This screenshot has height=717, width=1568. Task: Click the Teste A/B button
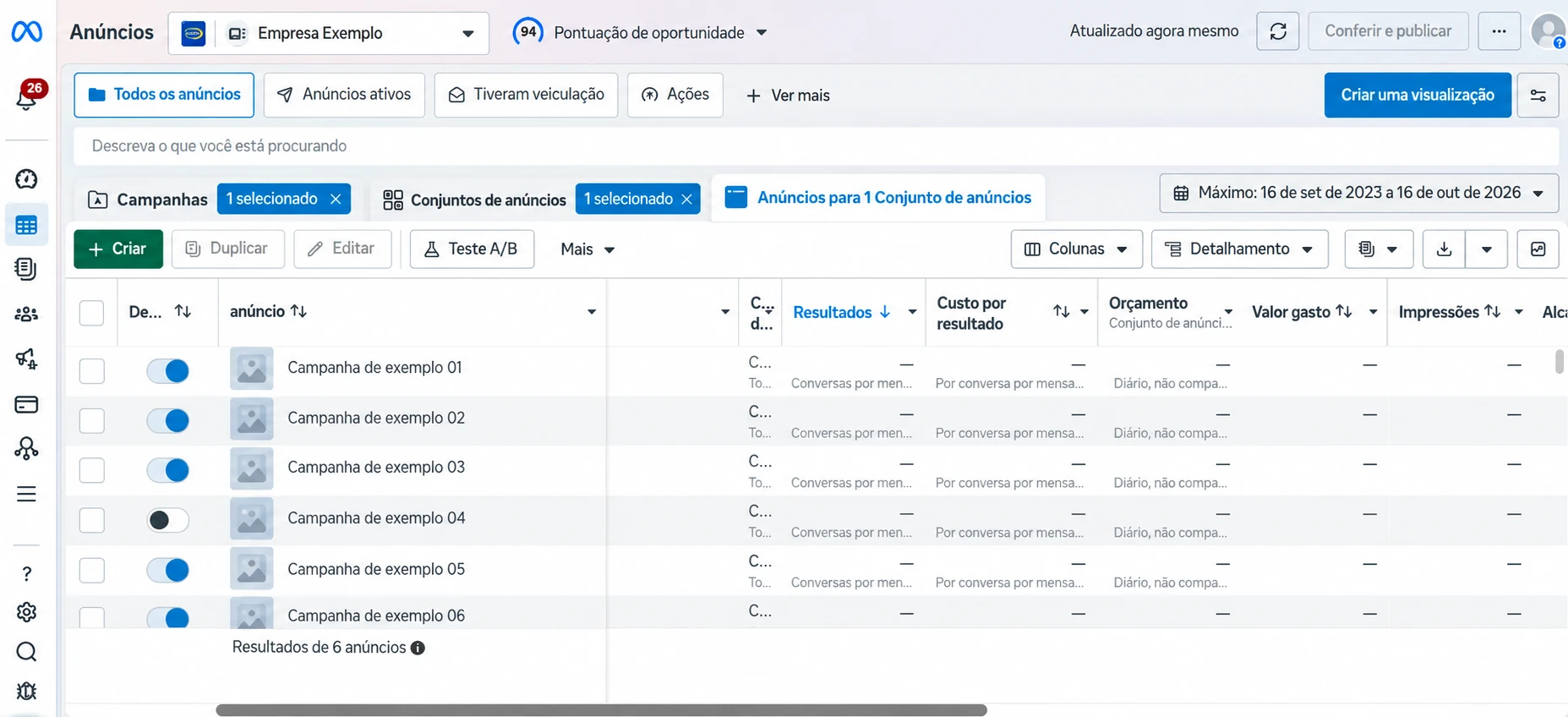click(x=472, y=249)
